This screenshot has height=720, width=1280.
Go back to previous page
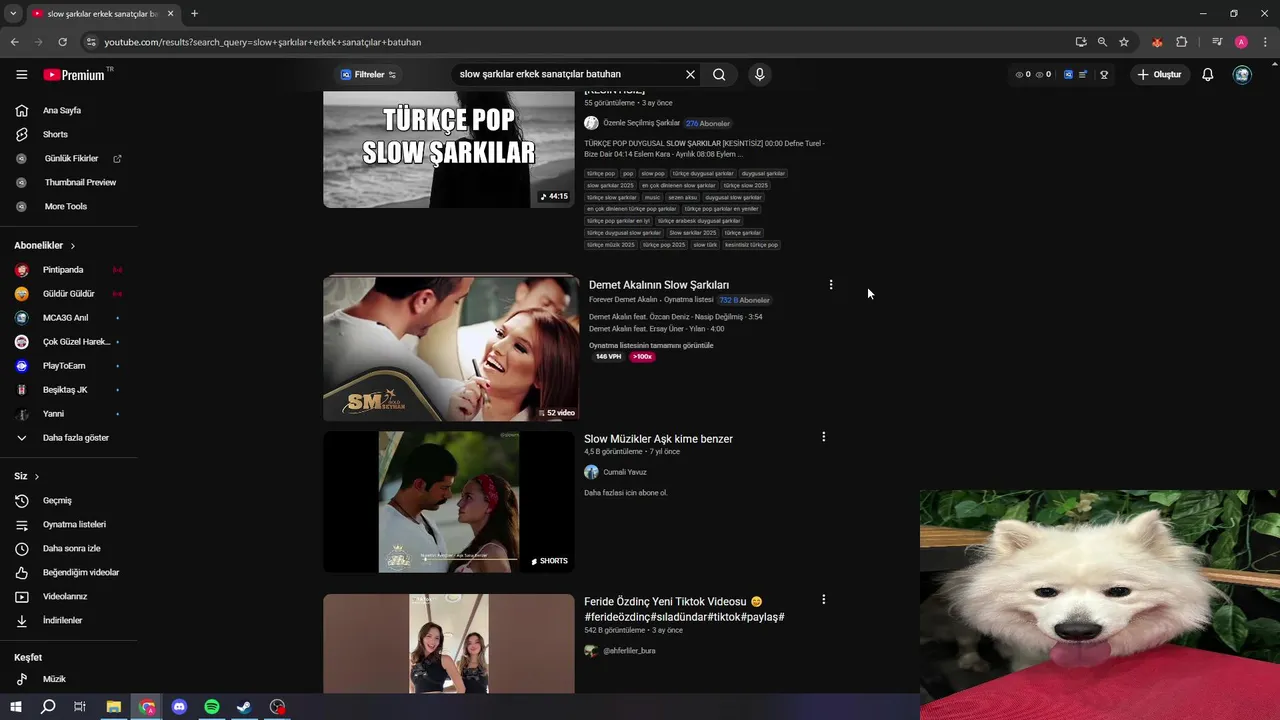[x=14, y=42]
